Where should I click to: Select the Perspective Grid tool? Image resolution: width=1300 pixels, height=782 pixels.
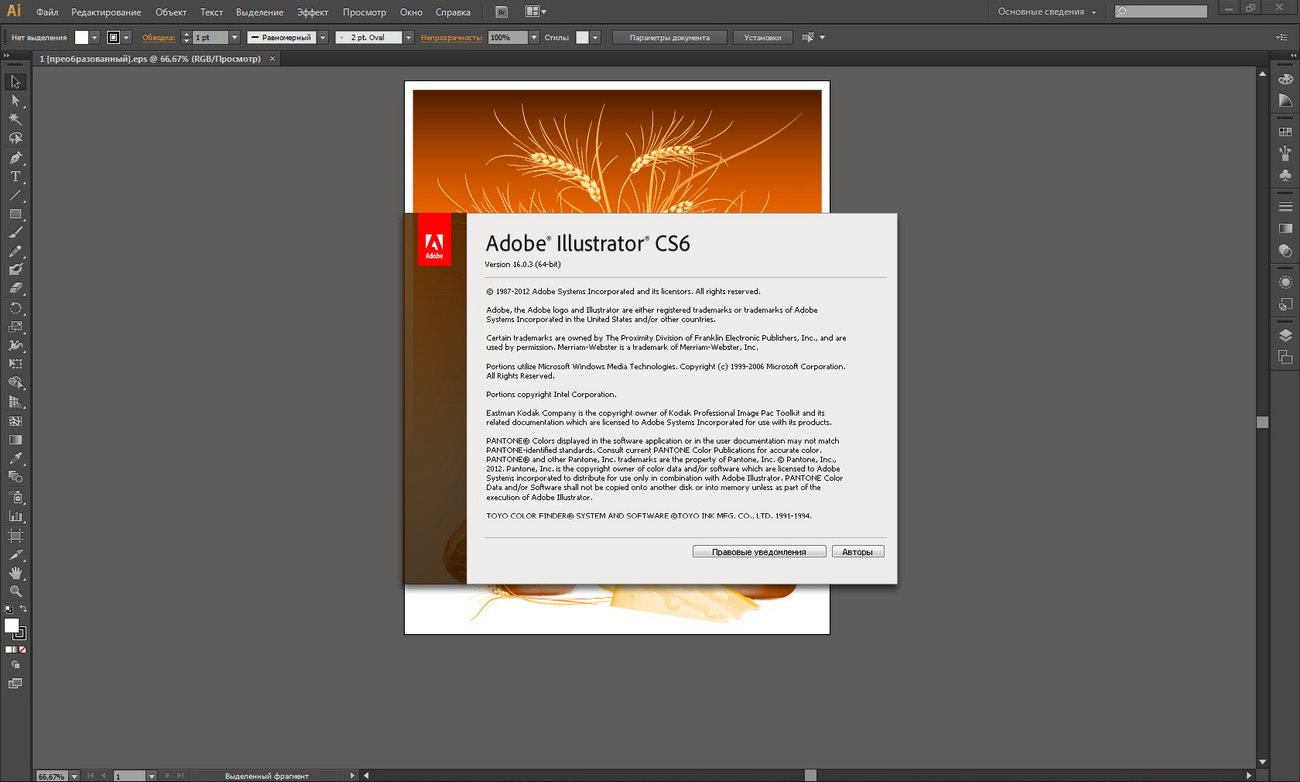(15, 403)
